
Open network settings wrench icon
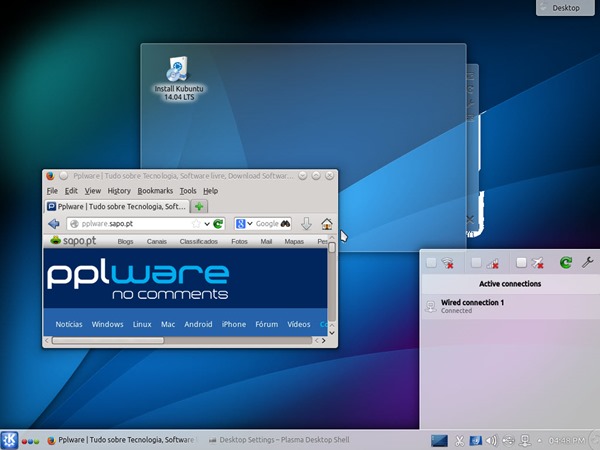587,262
